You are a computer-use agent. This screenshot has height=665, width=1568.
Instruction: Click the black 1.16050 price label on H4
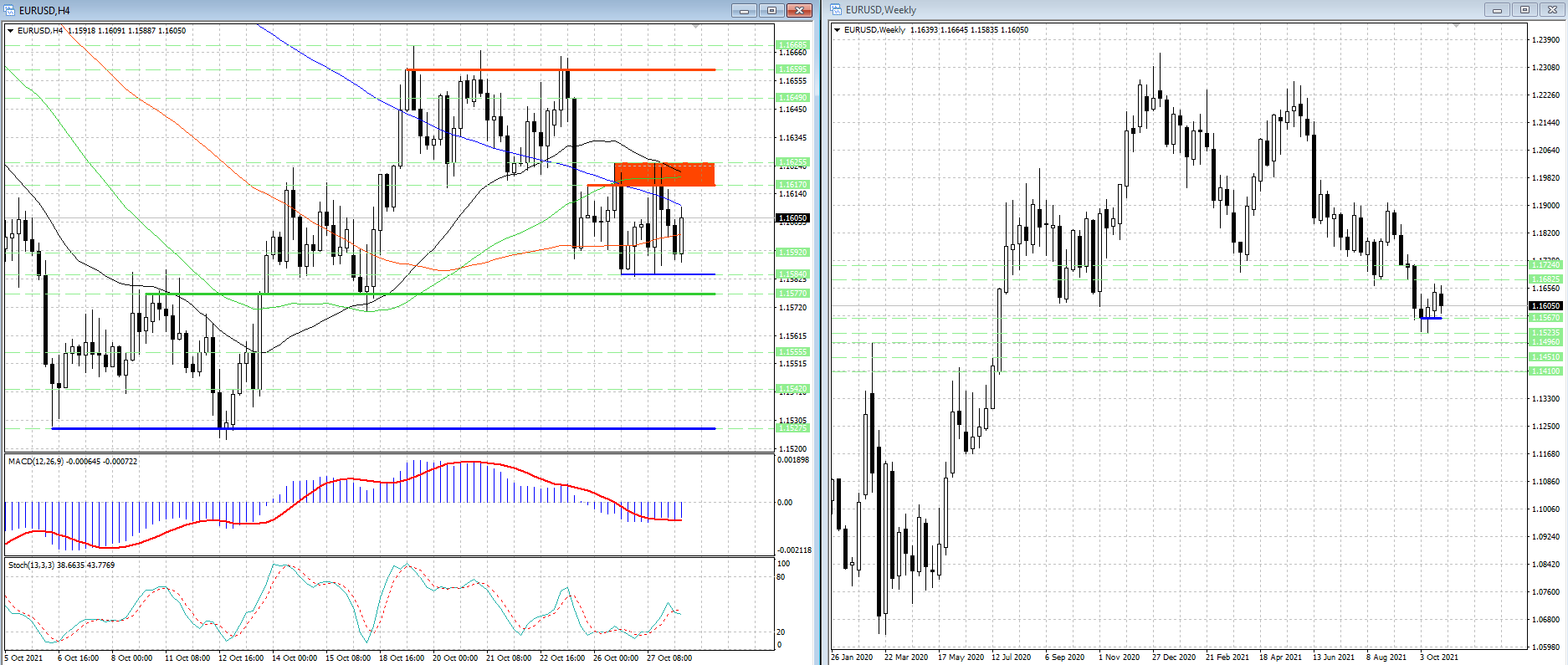pyautogui.click(x=792, y=217)
